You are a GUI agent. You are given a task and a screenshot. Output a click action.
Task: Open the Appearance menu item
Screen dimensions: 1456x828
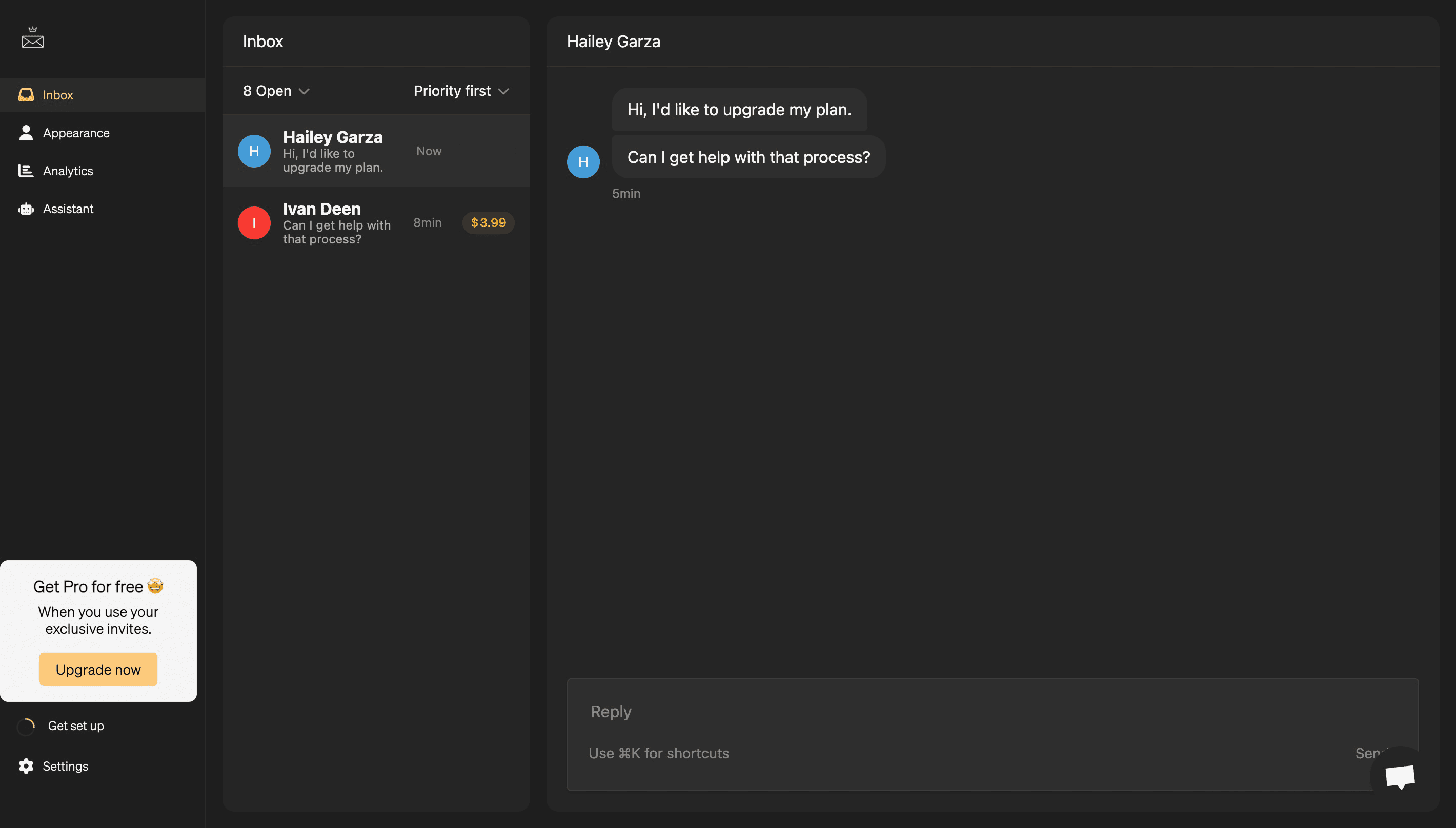point(103,133)
